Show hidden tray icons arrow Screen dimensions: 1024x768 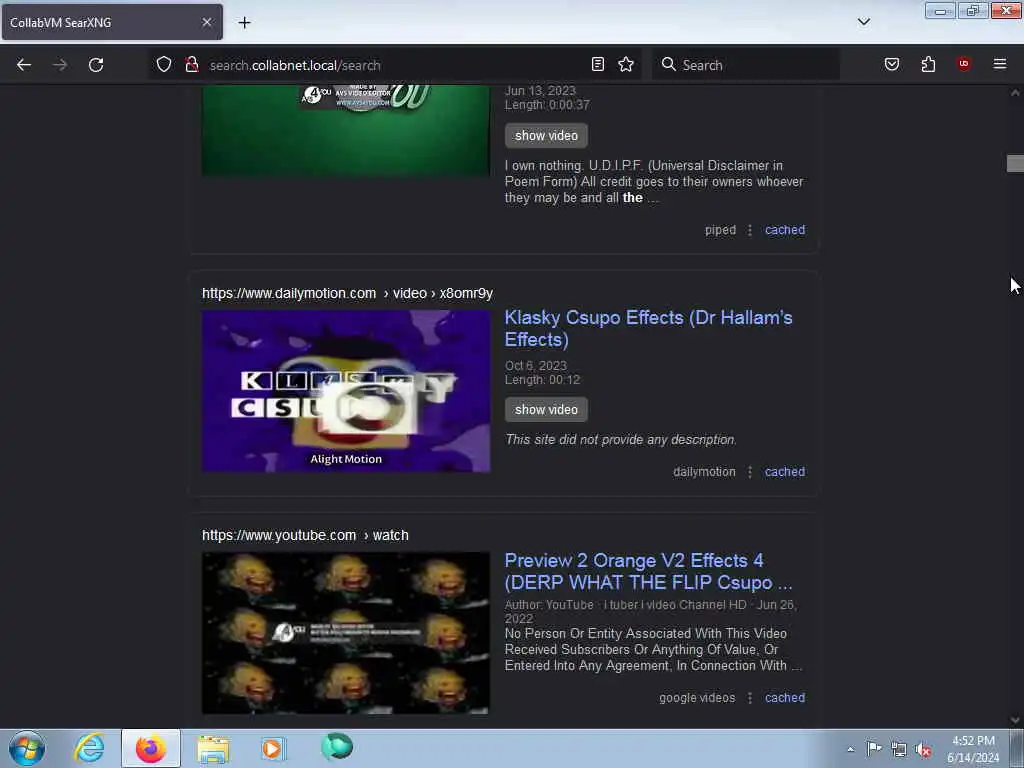[850, 750]
